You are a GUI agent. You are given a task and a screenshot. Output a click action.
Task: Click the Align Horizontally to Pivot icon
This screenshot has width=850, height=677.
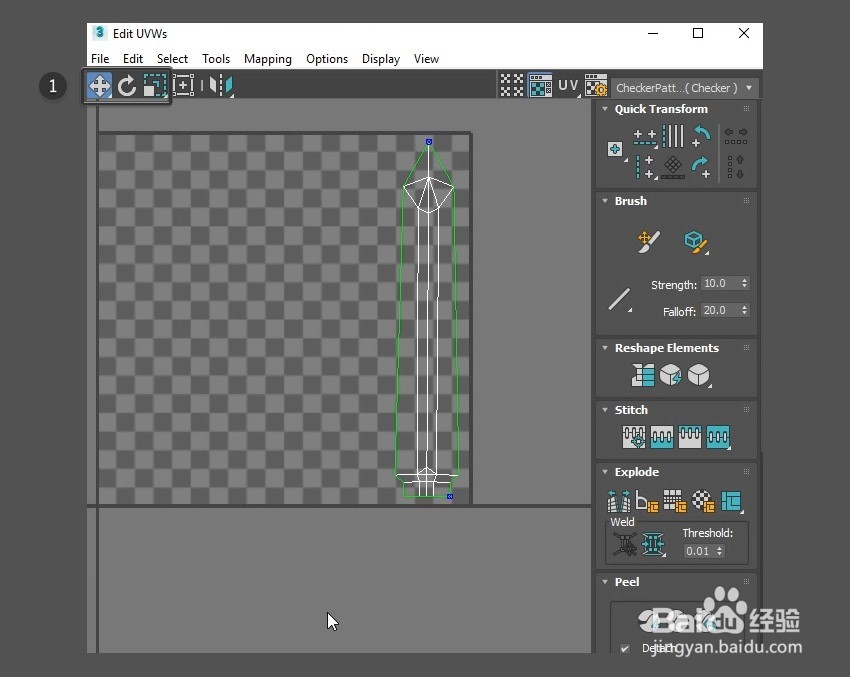[x=645, y=137]
